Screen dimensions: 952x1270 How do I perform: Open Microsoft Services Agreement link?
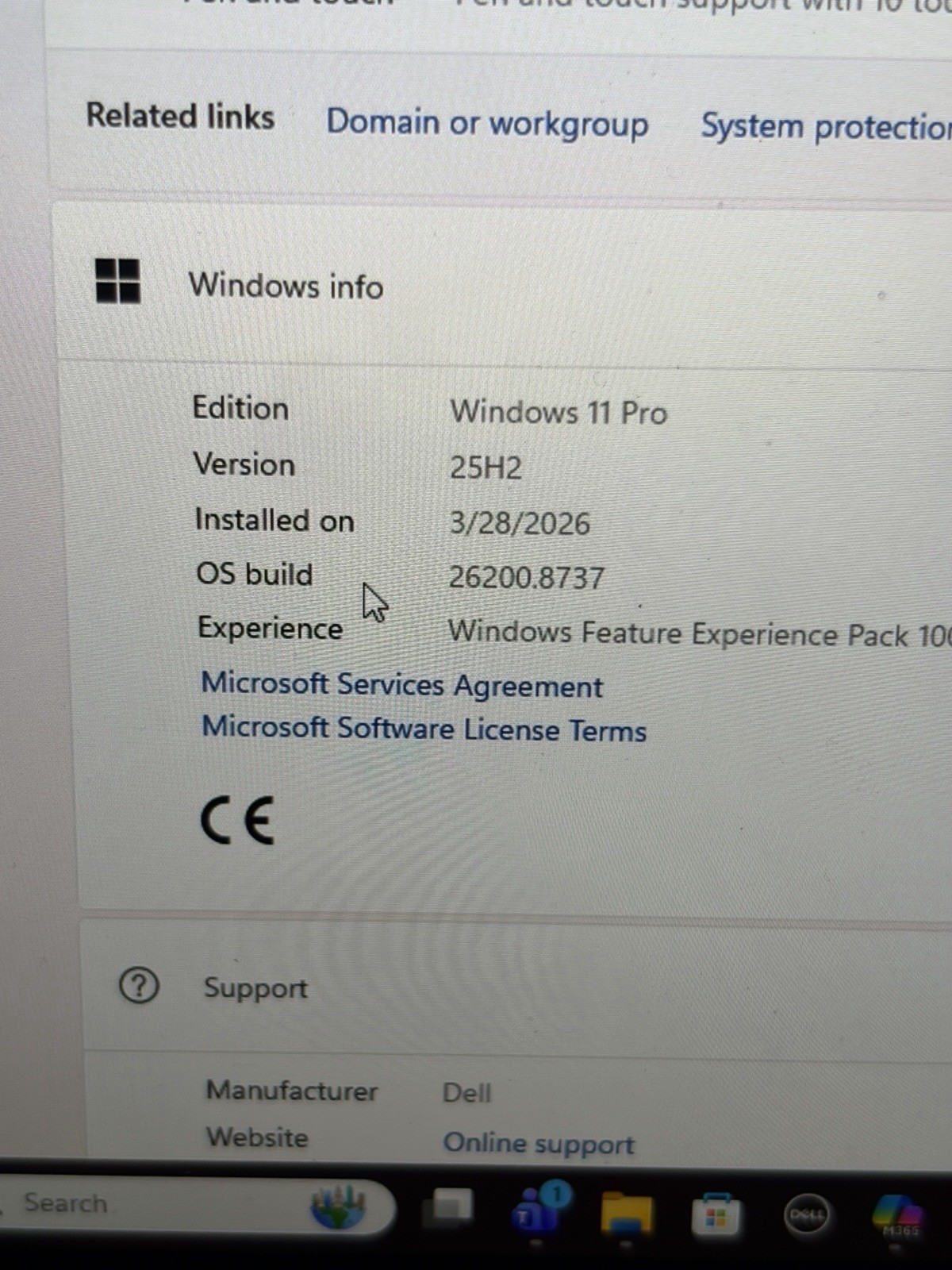pyautogui.click(x=401, y=684)
